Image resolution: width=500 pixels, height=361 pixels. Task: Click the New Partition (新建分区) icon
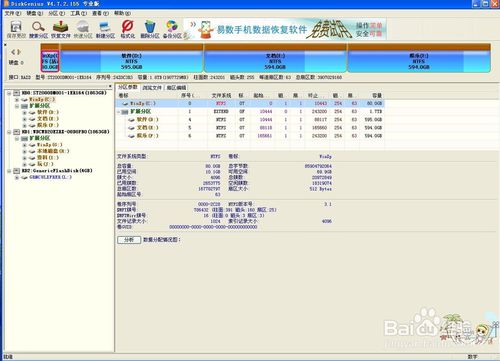coord(105,29)
